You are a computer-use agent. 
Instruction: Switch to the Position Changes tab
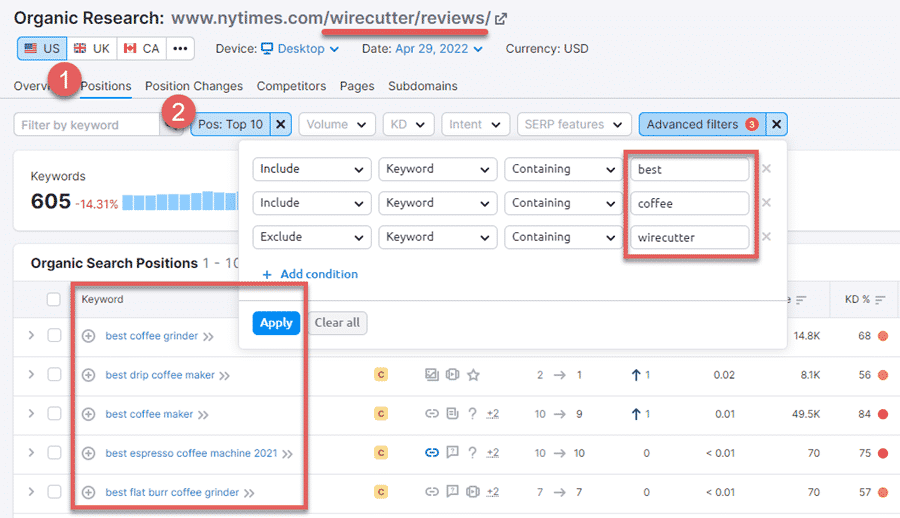pyautogui.click(x=194, y=86)
